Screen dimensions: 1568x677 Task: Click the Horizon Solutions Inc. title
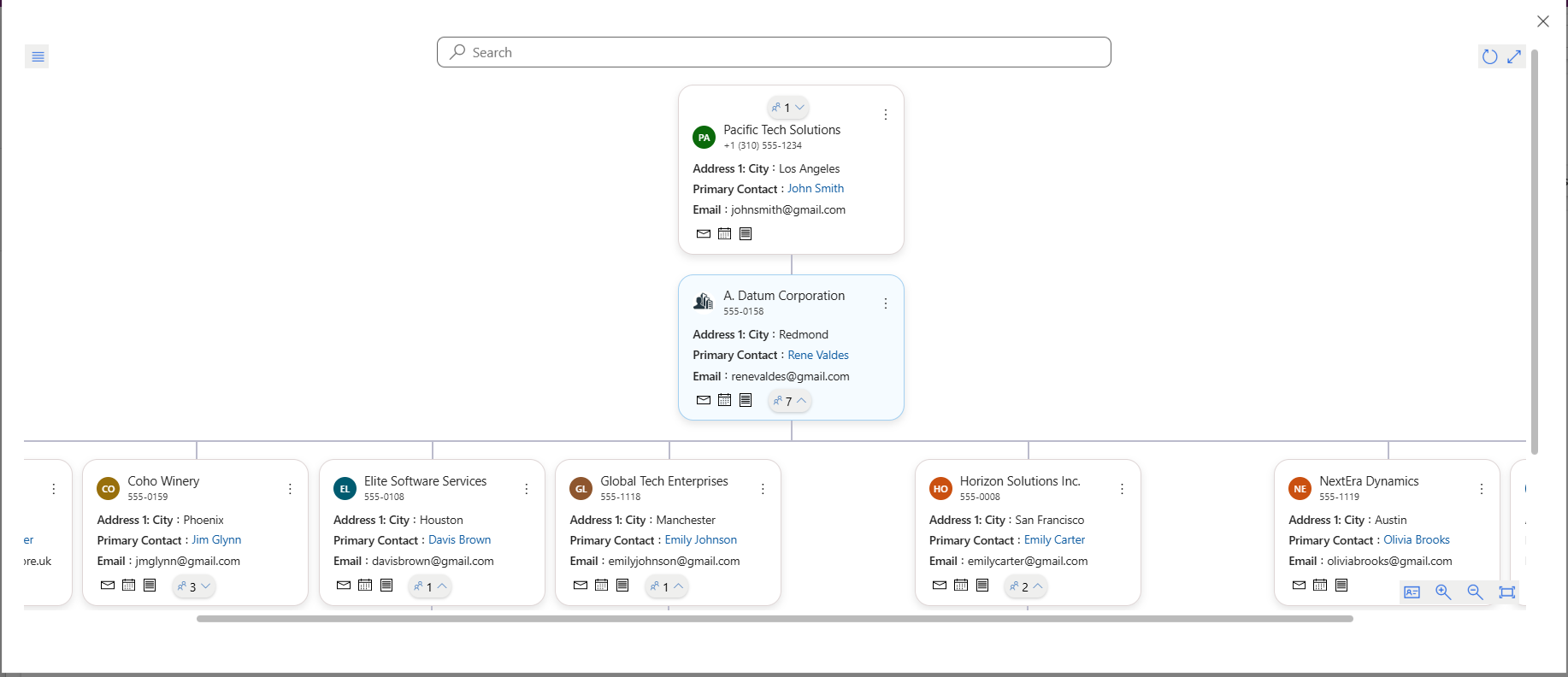(1020, 481)
